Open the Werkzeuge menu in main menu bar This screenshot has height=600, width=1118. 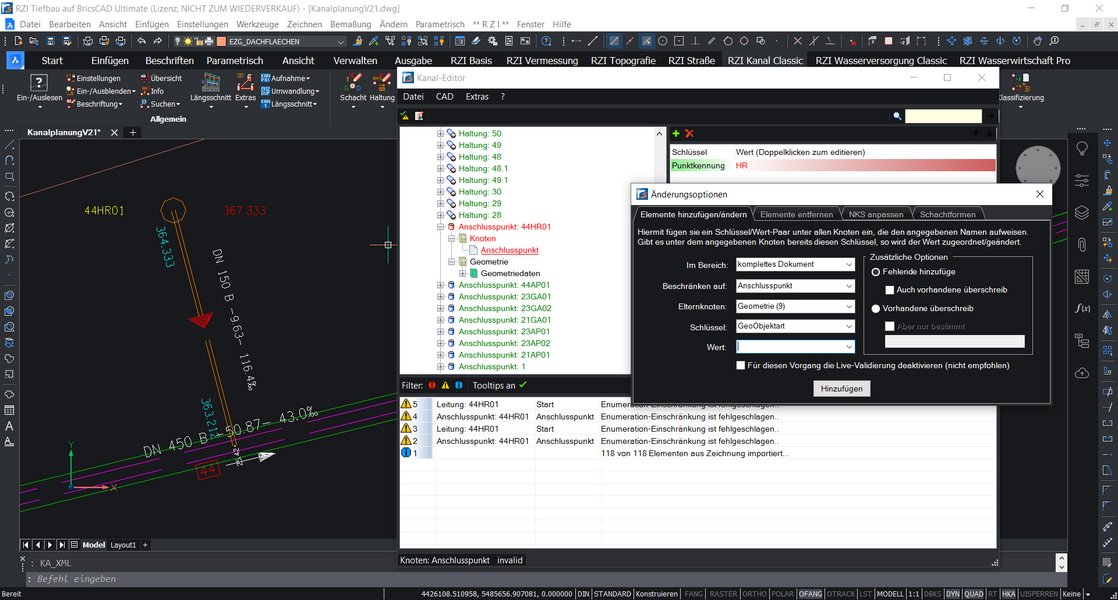click(x=257, y=24)
